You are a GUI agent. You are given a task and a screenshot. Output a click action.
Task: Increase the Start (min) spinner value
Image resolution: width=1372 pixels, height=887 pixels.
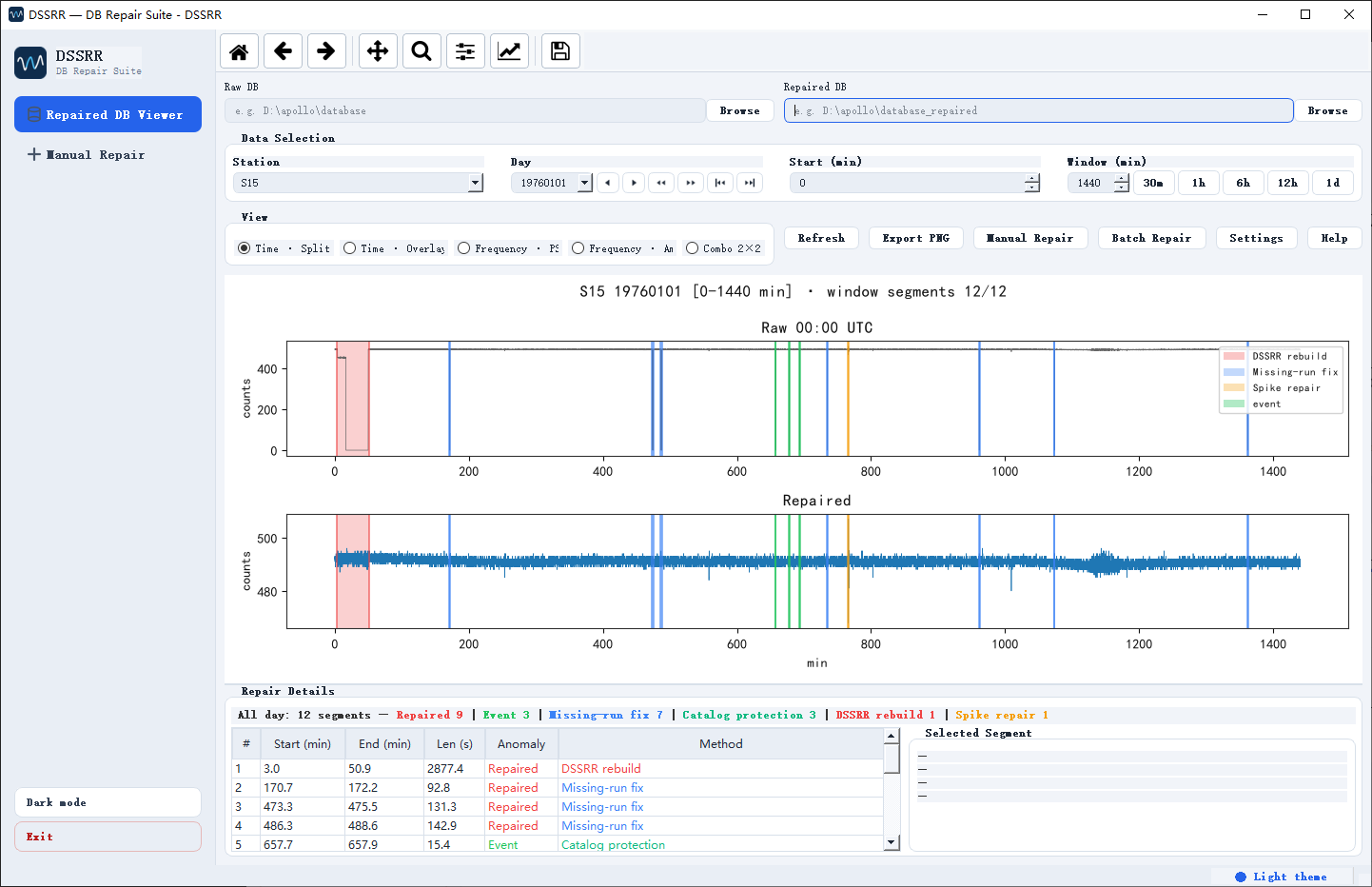click(1032, 178)
